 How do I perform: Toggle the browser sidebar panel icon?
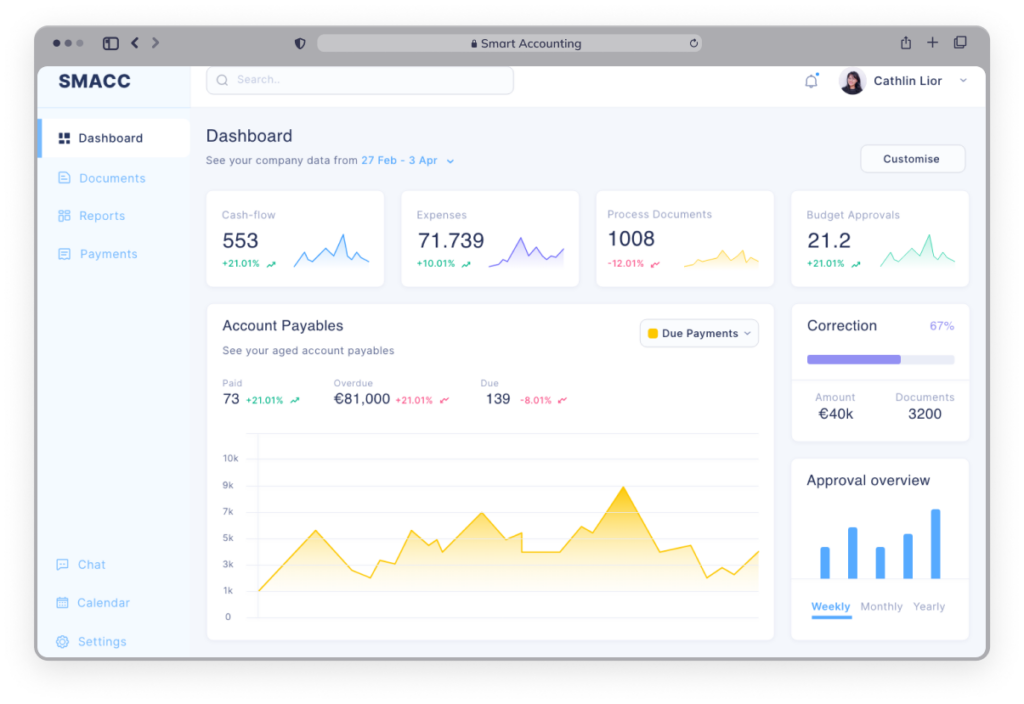coord(111,43)
